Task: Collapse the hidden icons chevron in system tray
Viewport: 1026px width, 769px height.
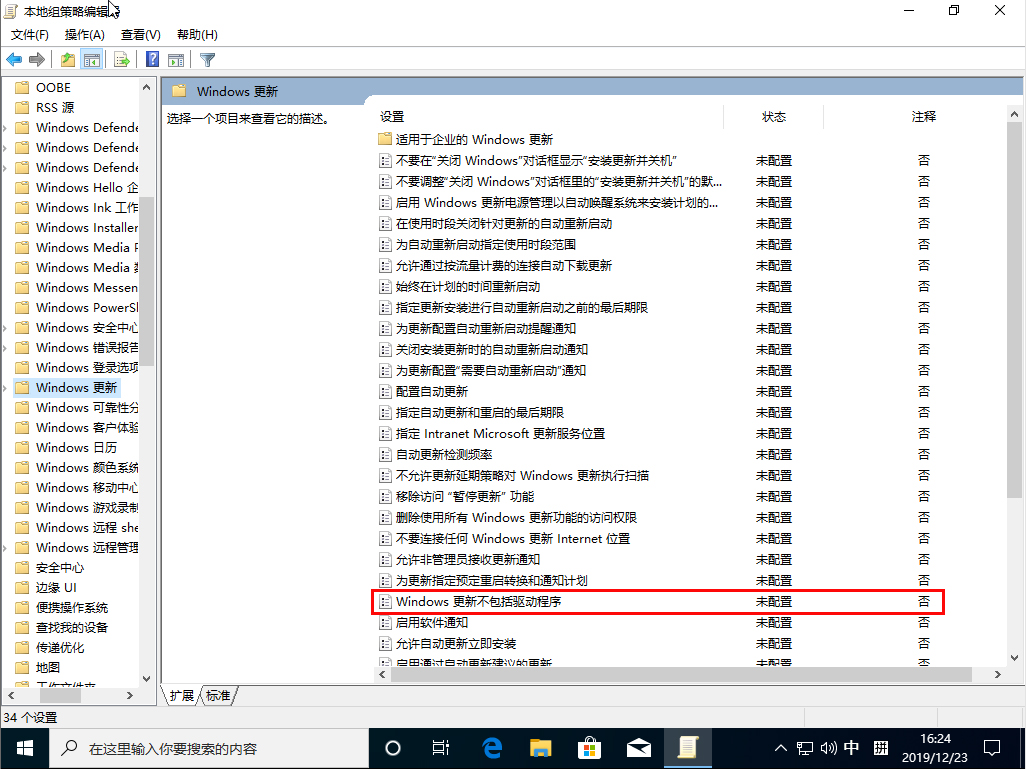Action: [779, 747]
